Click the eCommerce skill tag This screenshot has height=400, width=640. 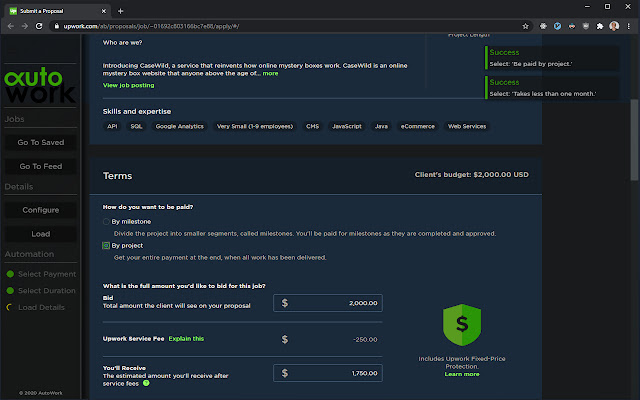(418, 126)
